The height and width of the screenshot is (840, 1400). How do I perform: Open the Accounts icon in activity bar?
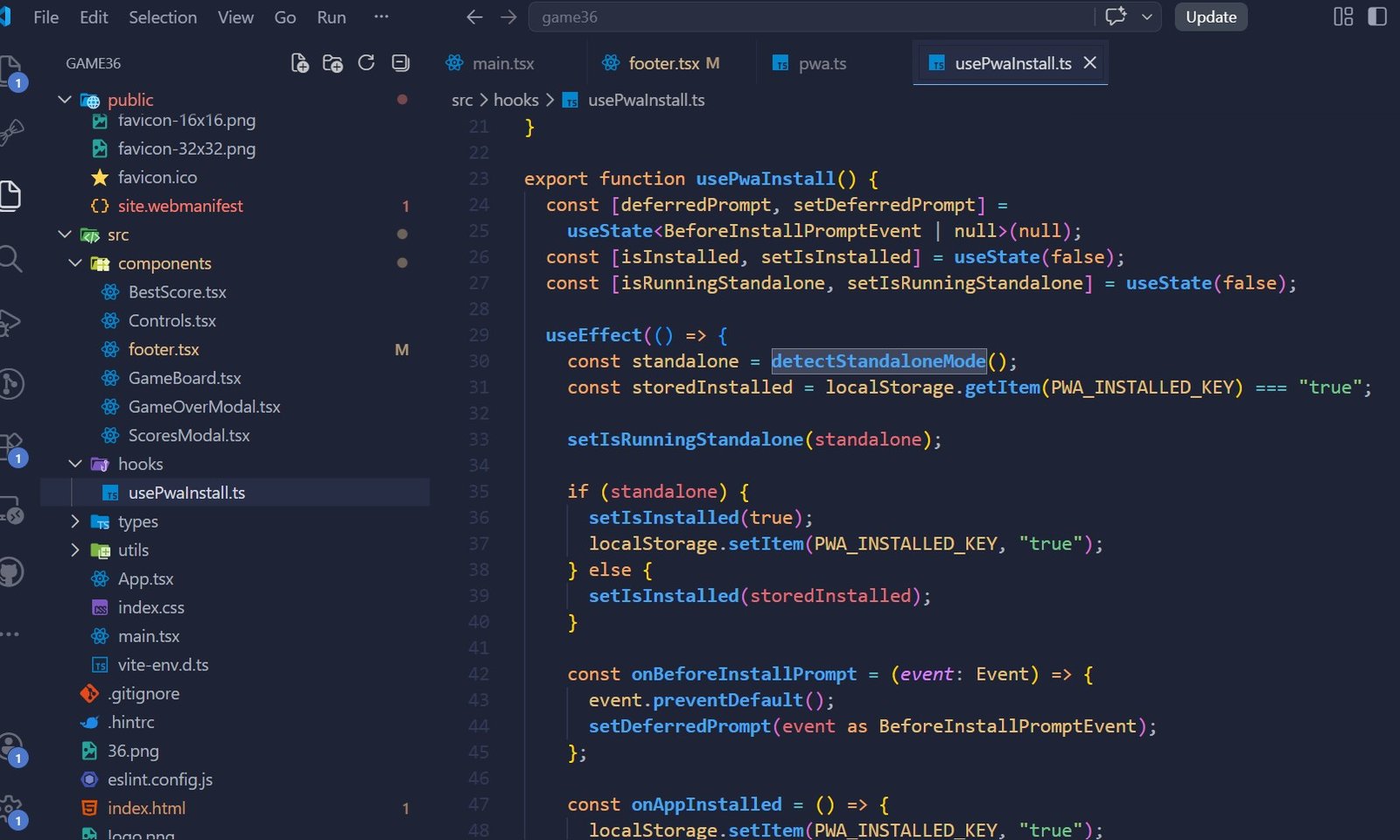[x=10, y=748]
